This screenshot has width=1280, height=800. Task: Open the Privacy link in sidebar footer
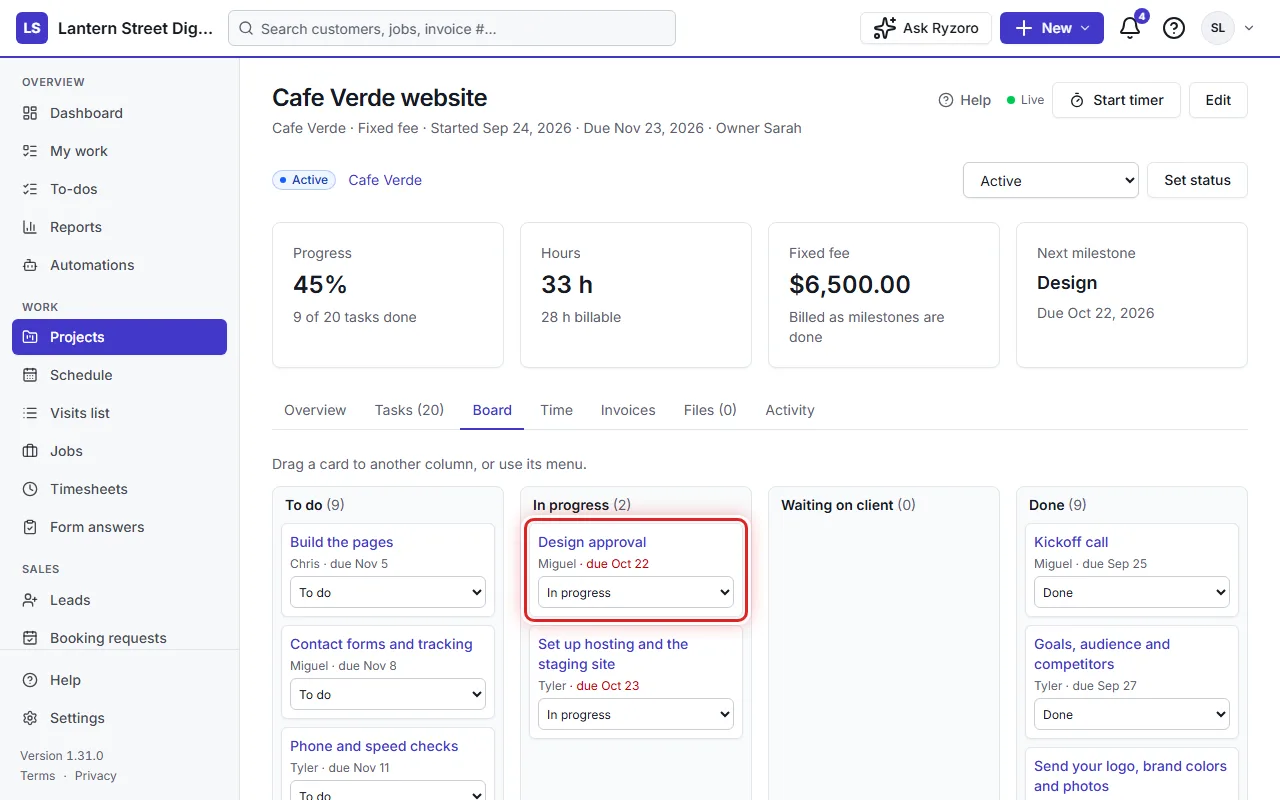click(x=96, y=776)
